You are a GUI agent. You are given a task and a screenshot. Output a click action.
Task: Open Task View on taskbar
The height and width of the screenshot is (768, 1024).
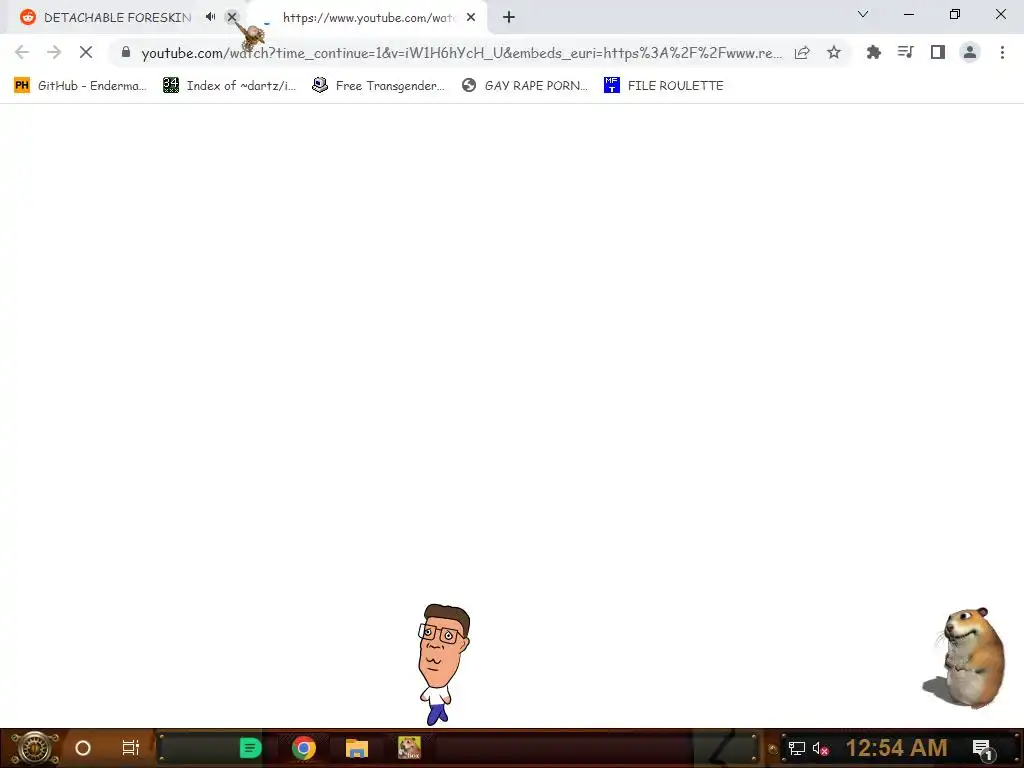point(131,748)
